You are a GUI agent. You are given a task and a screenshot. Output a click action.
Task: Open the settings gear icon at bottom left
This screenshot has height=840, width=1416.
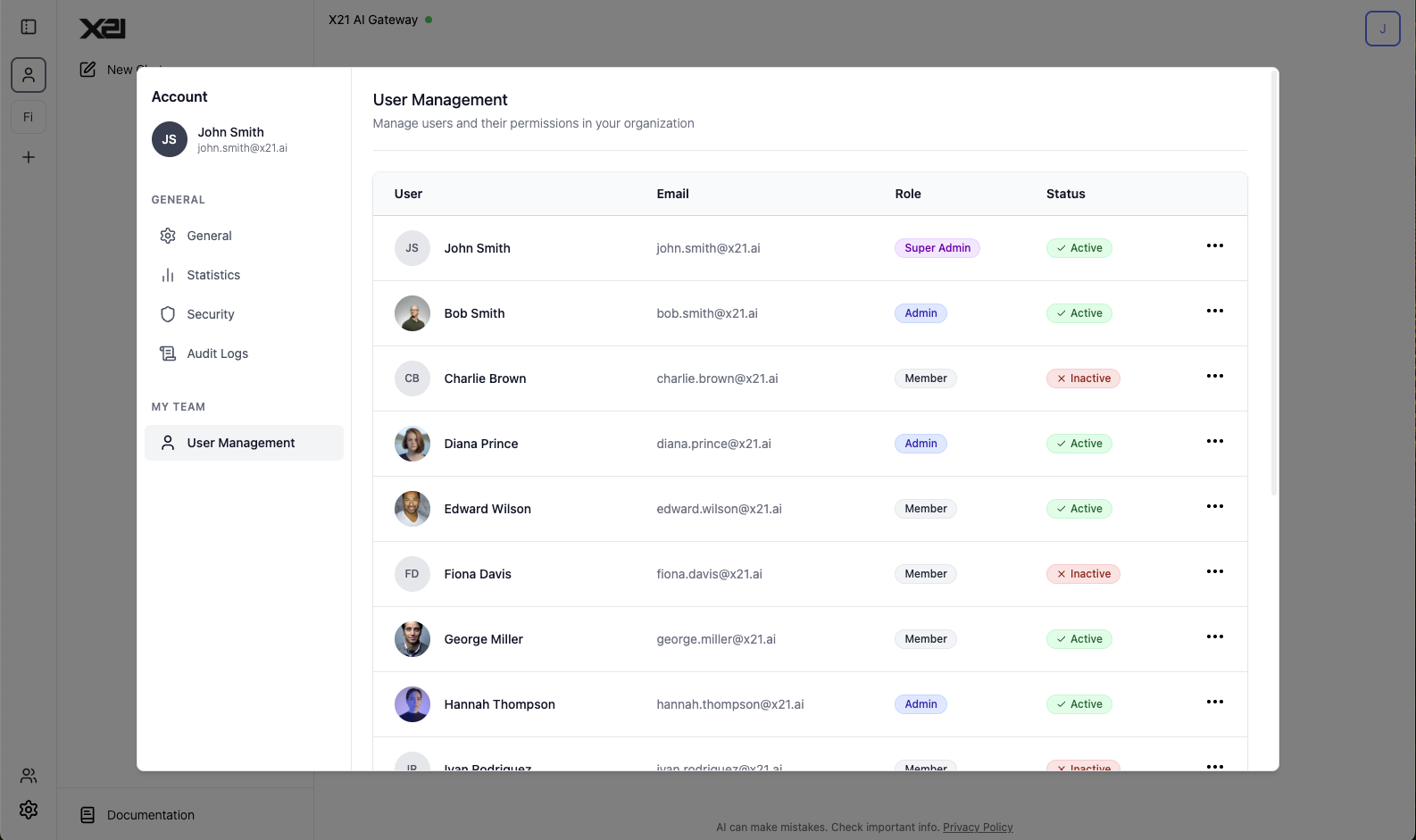click(29, 810)
